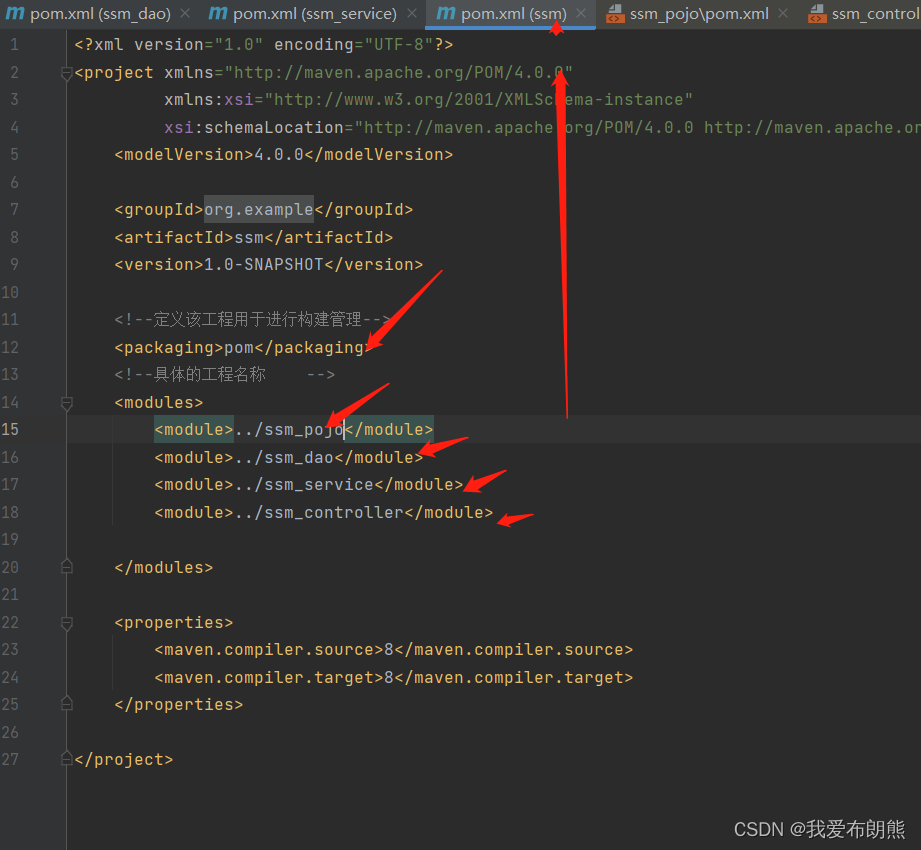Place cursor in ../ssm_dao module line

[x=288, y=457]
